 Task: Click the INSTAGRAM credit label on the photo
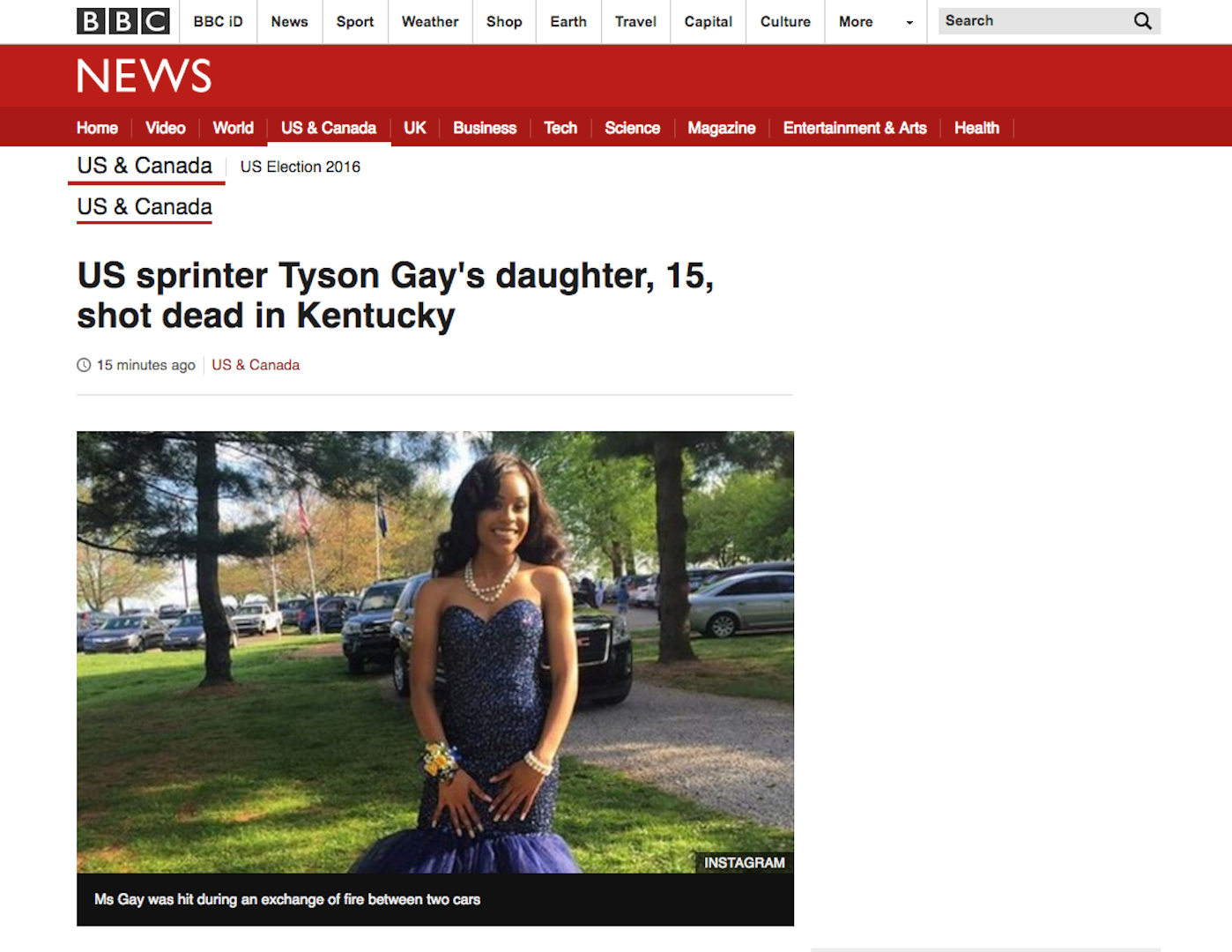(x=744, y=863)
